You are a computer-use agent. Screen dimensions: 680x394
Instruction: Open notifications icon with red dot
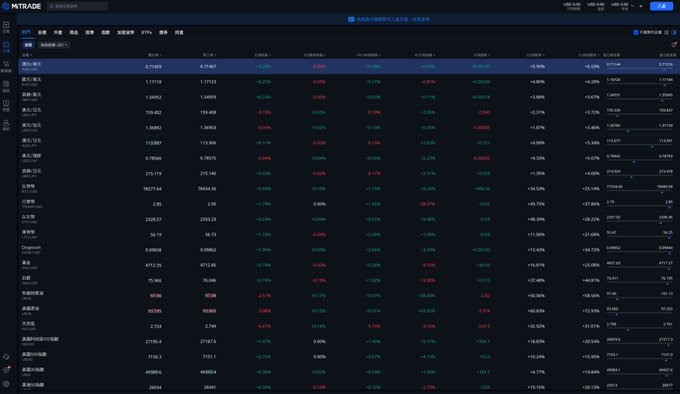tap(6, 370)
